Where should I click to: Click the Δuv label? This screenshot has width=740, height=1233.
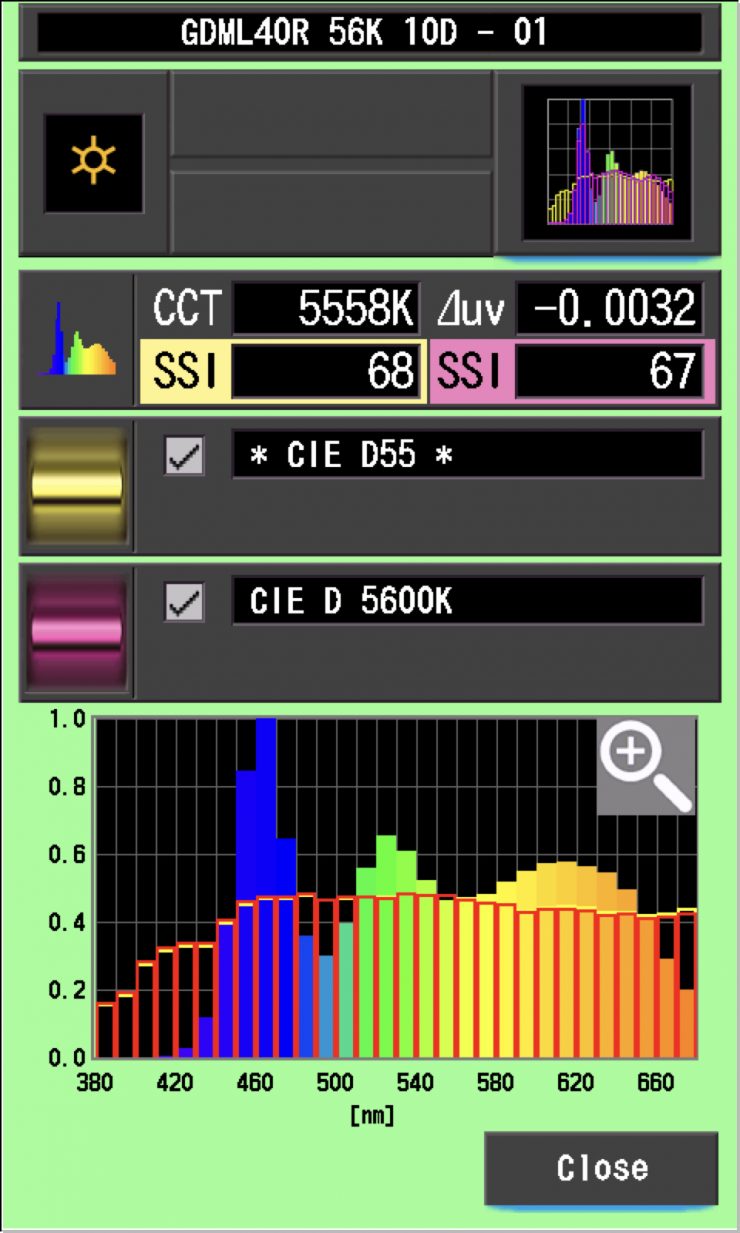pyautogui.click(x=469, y=310)
